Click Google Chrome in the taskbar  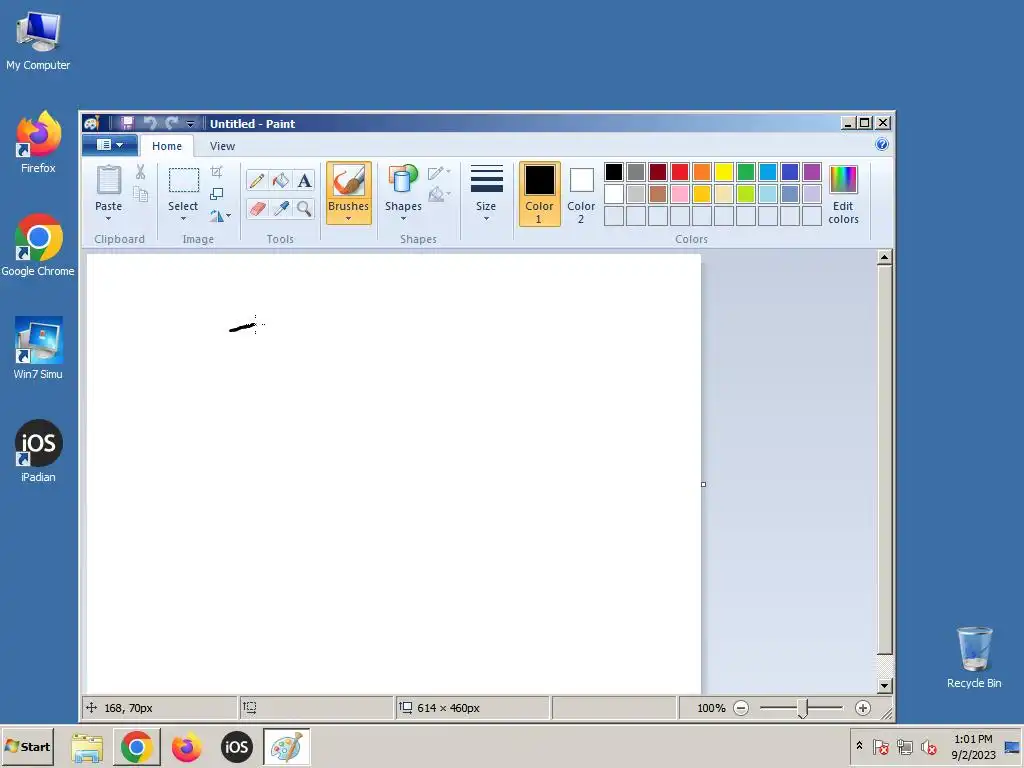[136, 746]
